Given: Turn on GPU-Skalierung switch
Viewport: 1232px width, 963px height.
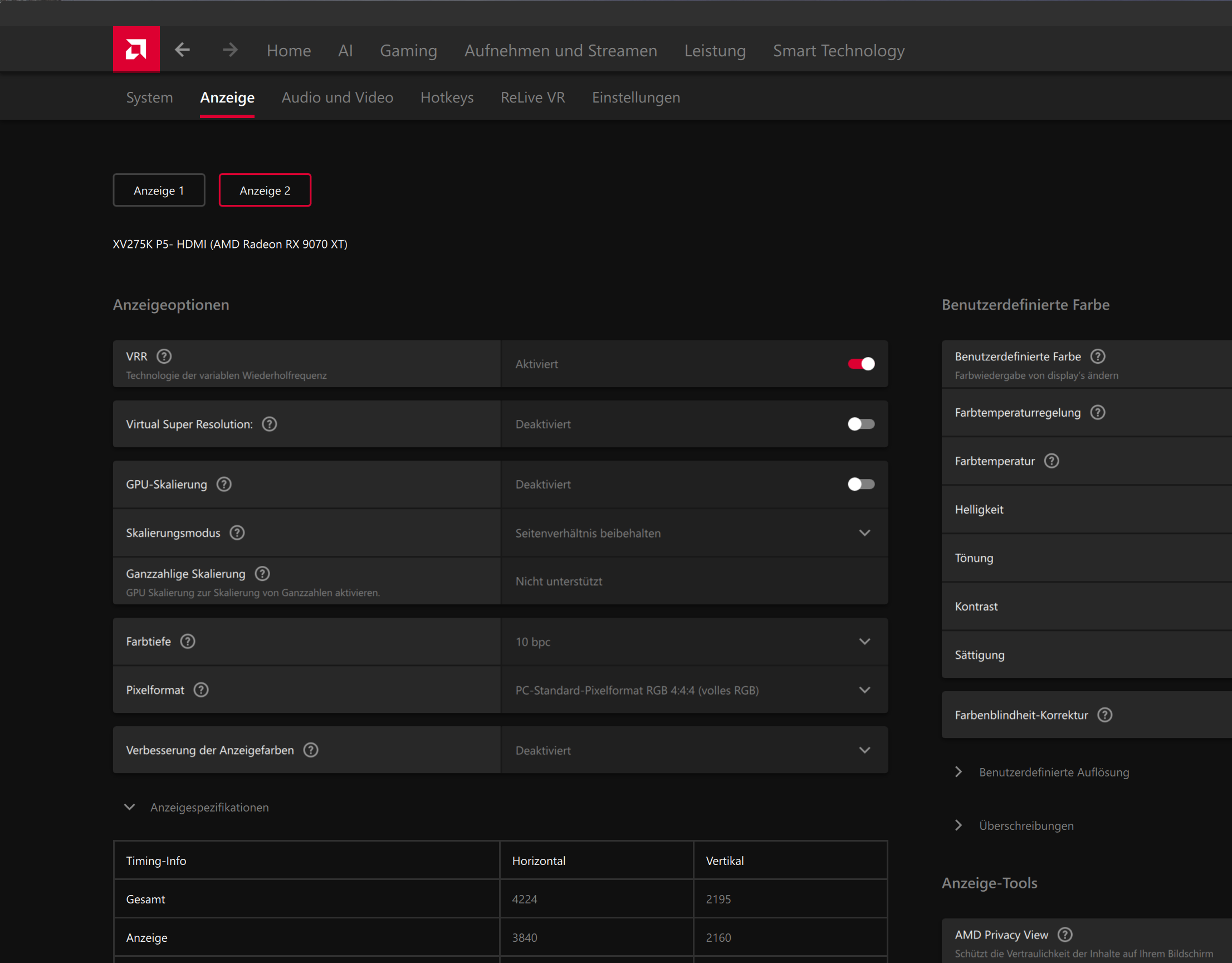Looking at the screenshot, I should [861, 484].
